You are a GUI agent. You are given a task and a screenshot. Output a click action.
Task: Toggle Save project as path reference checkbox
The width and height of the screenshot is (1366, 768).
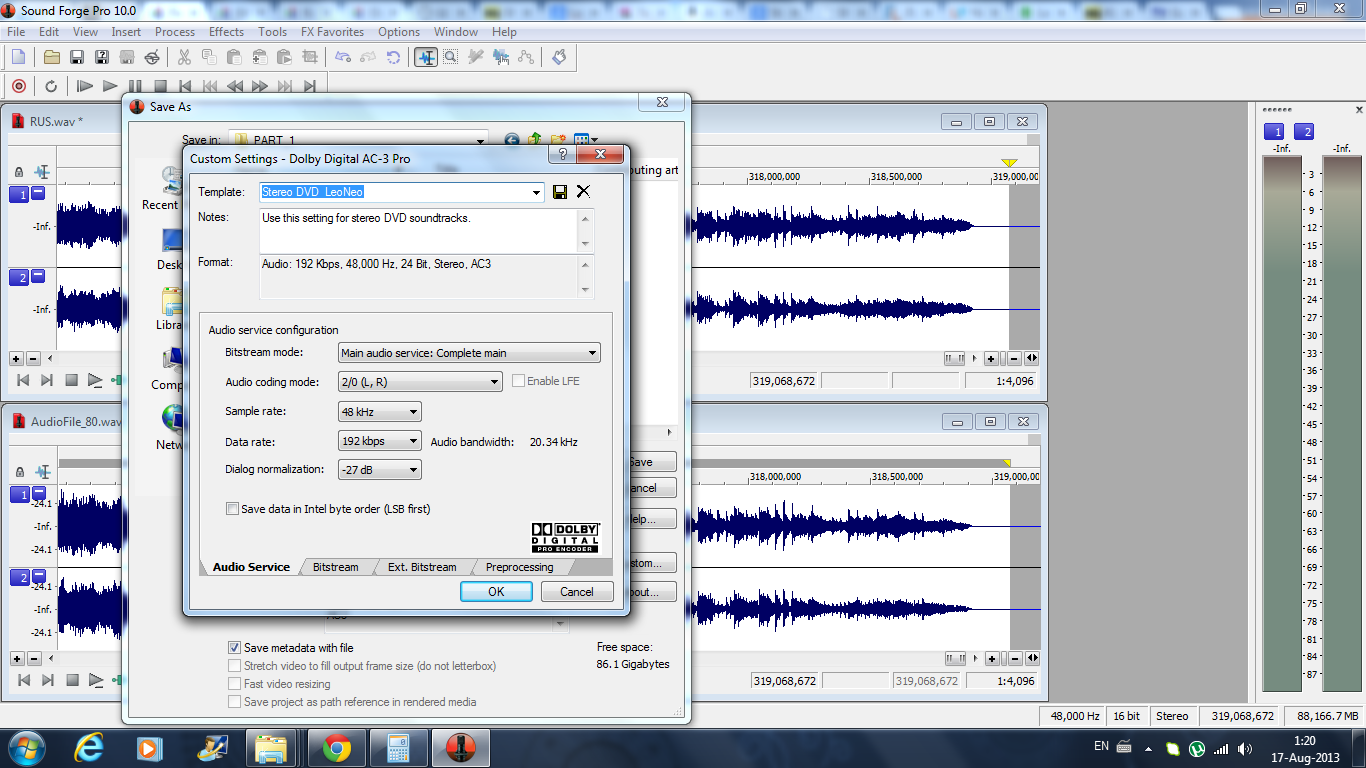[x=235, y=702]
